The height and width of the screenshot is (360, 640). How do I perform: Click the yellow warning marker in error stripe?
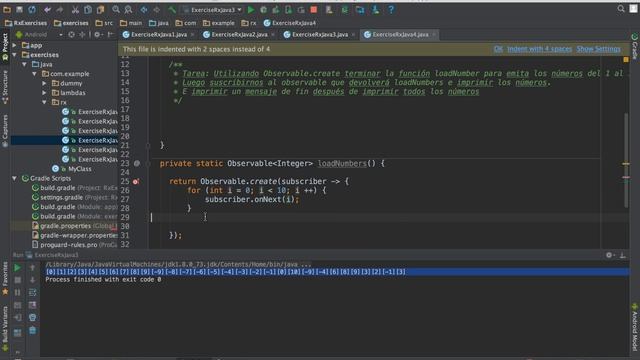pos(626,164)
